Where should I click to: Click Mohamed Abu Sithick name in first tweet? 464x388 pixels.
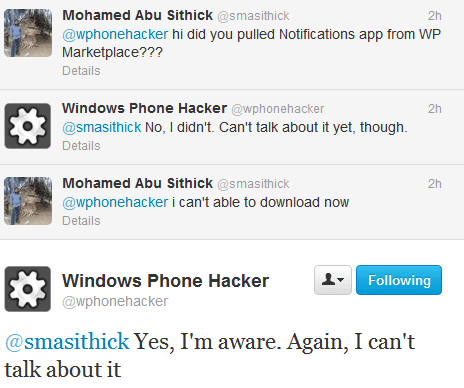click(137, 15)
